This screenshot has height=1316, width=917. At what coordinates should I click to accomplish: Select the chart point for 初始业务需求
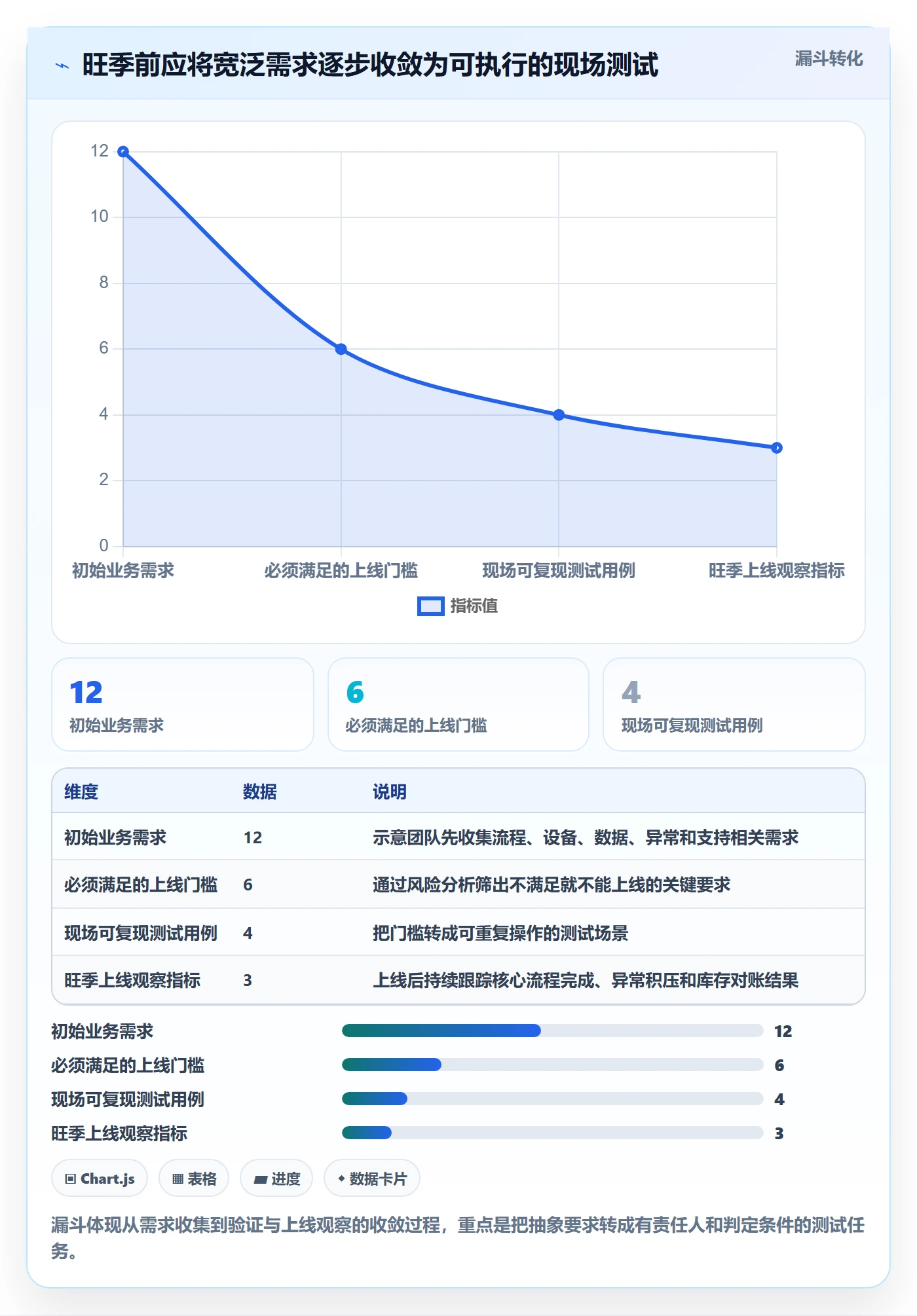pos(123,152)
